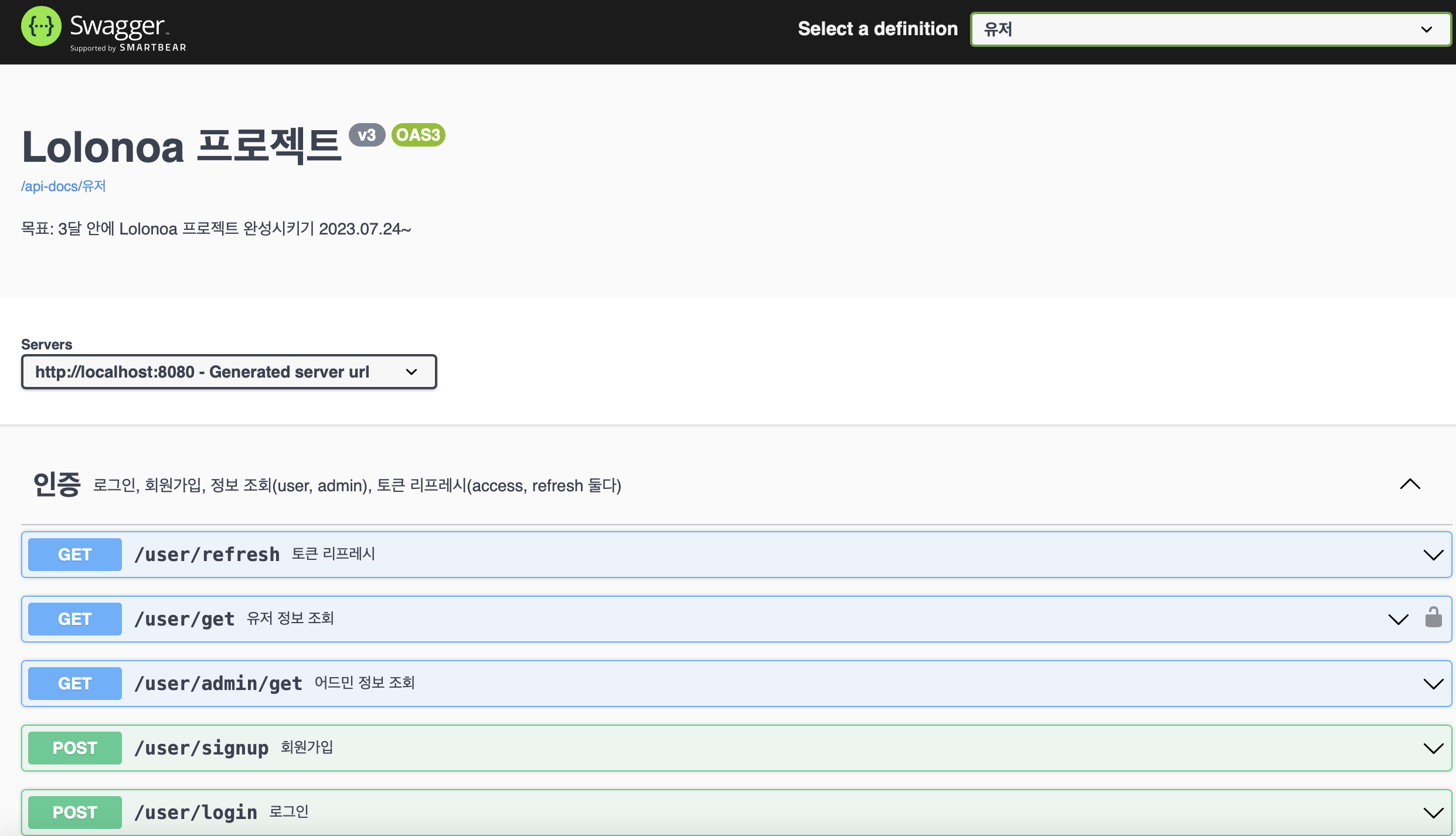
Task: Expand the /user/signup row via its chevron
Action: pyautogui.click(x=1433, y=748)
